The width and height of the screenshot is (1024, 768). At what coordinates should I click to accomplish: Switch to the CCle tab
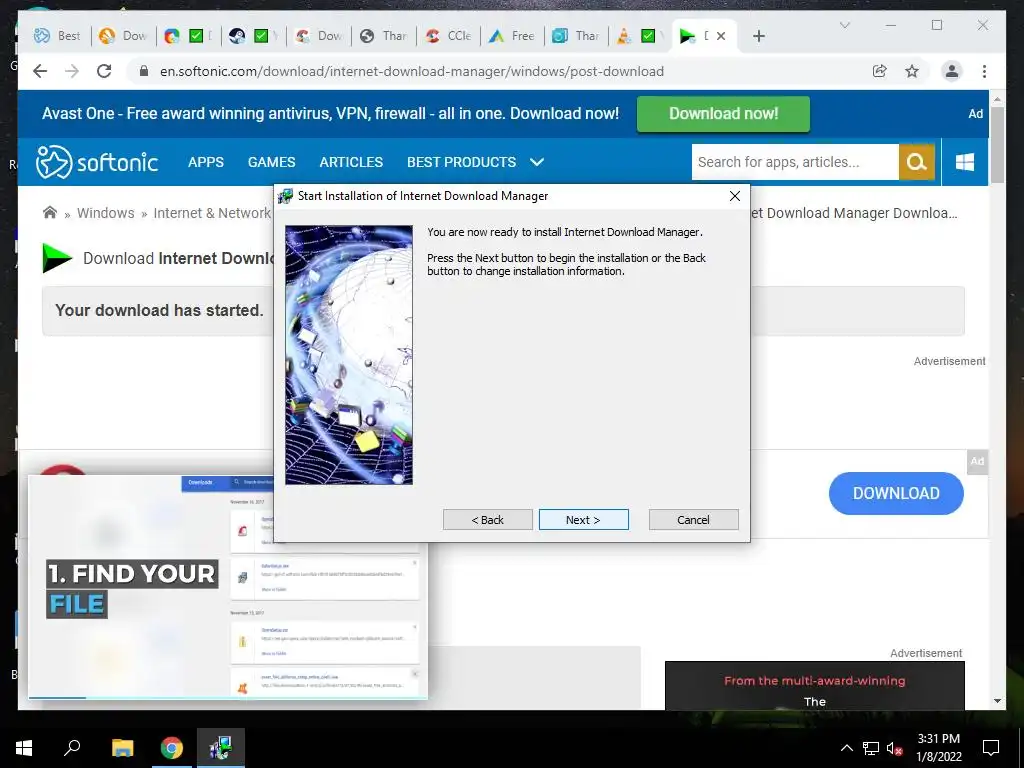pyautogui.click(x=448, y=36)
